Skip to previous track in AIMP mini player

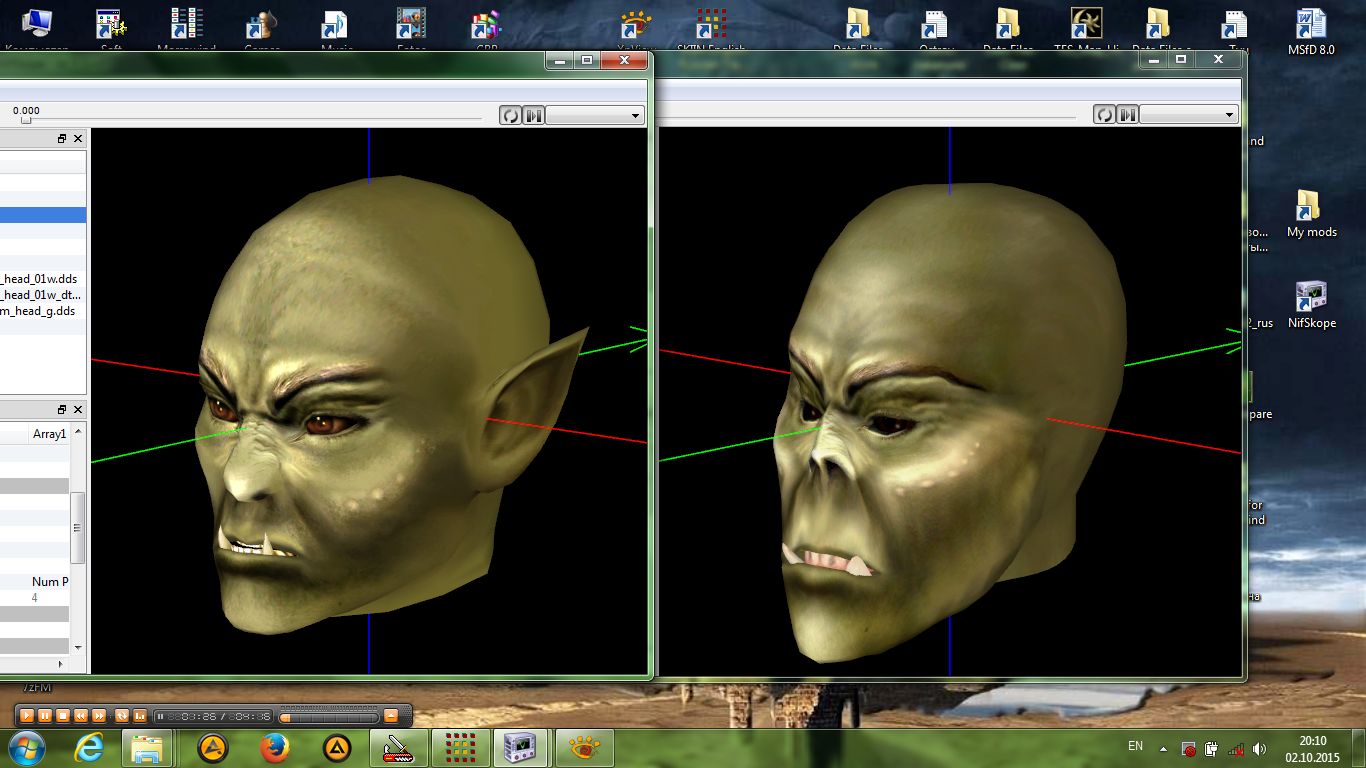[x=81, y=716]
